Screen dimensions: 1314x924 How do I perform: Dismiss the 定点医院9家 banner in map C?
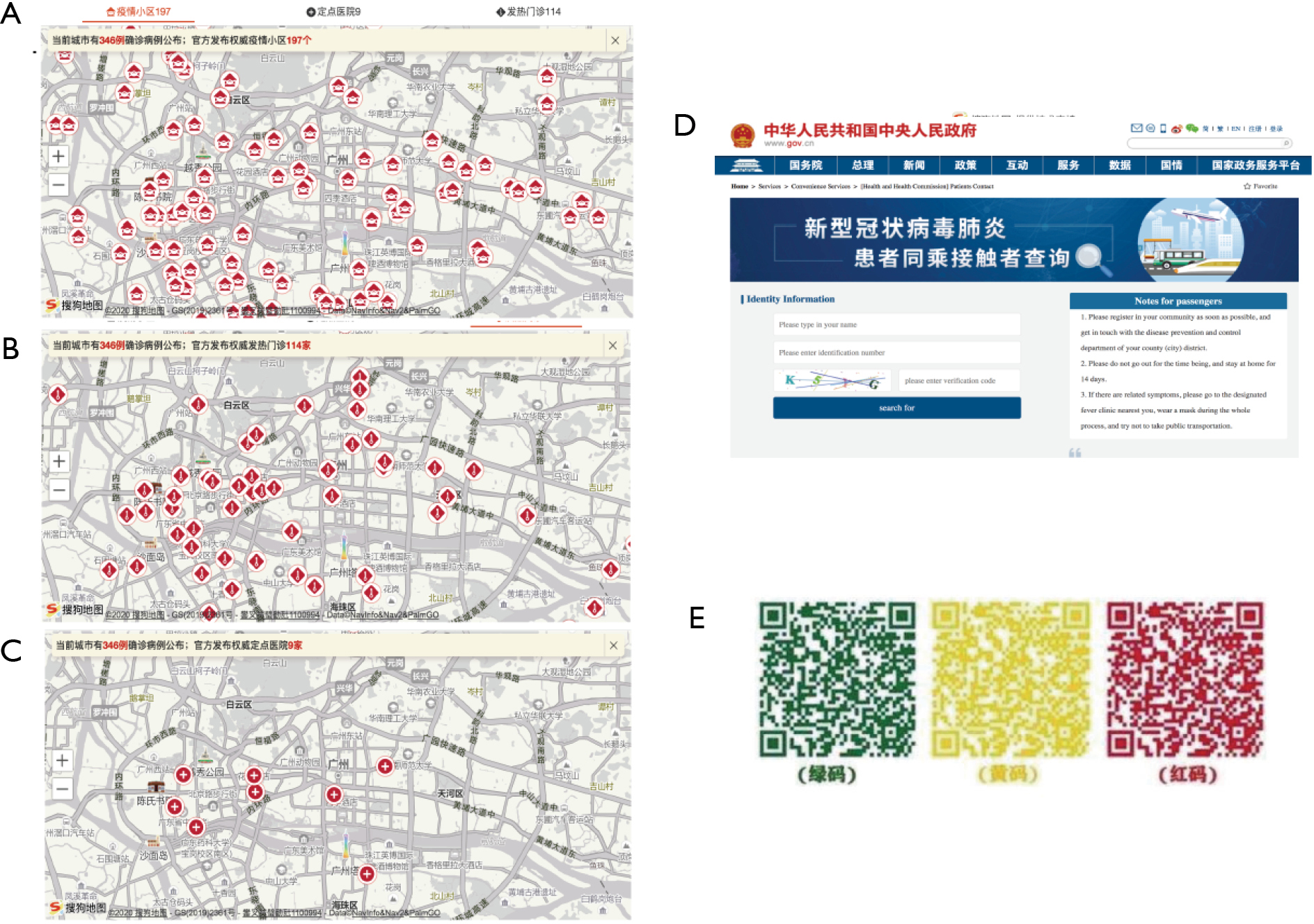613,645
